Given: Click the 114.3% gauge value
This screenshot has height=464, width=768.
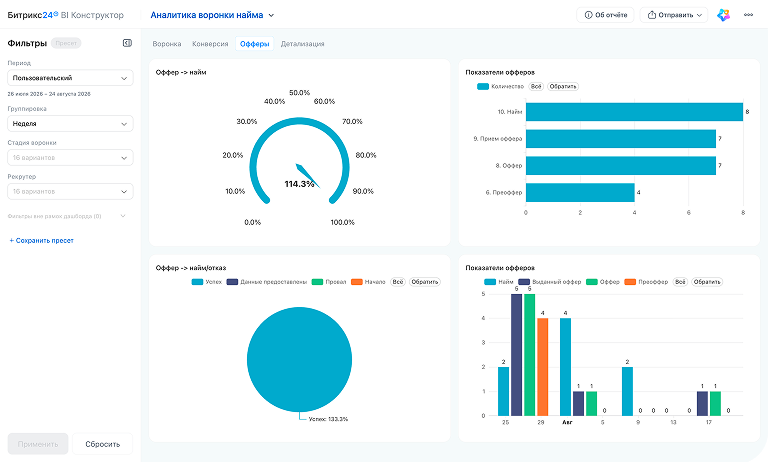Looking at the screenshot, I should tap(299, 184).
